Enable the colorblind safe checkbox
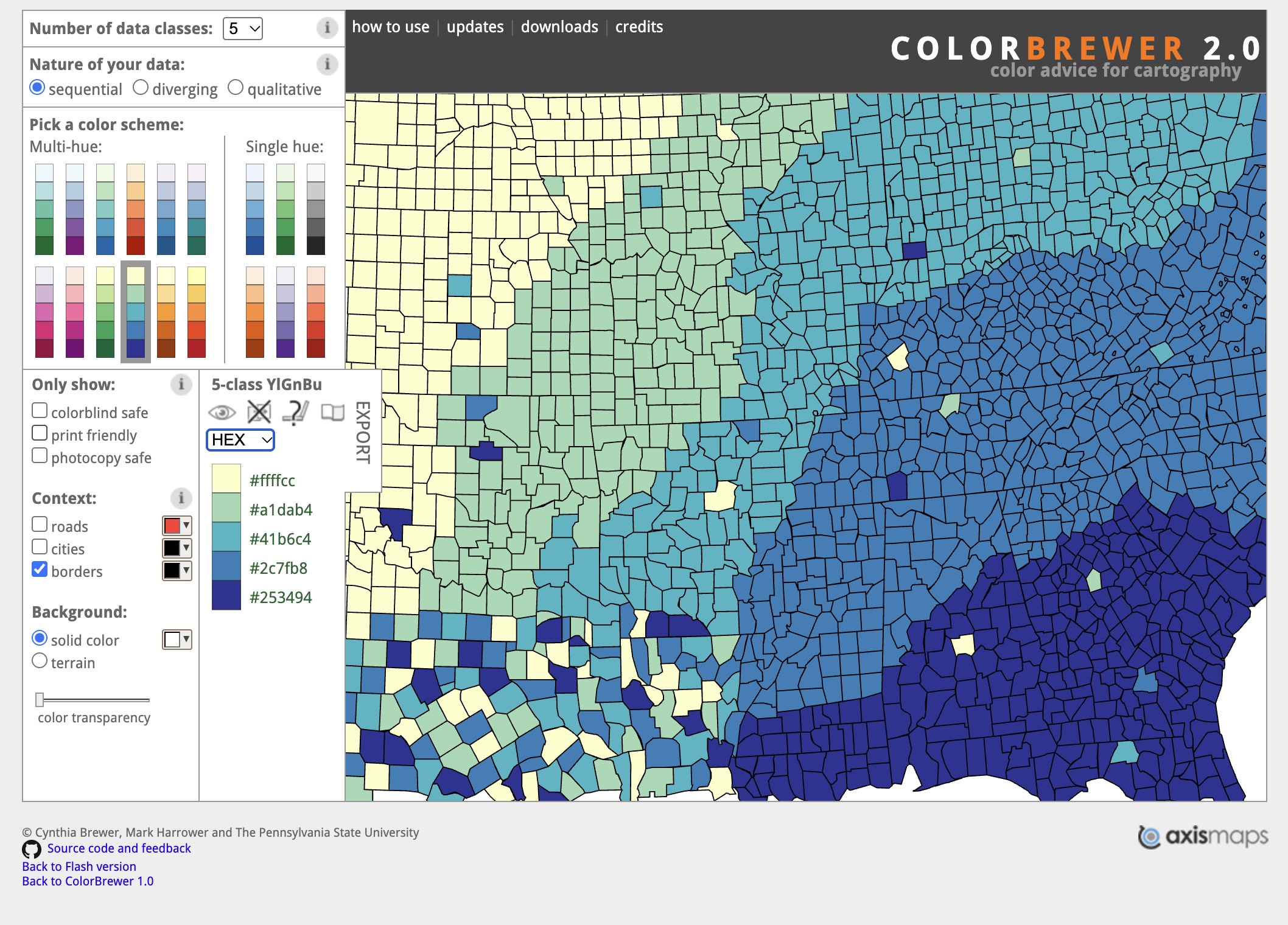This screenshot has height=925, width=1288. click(x=40, y=411)
